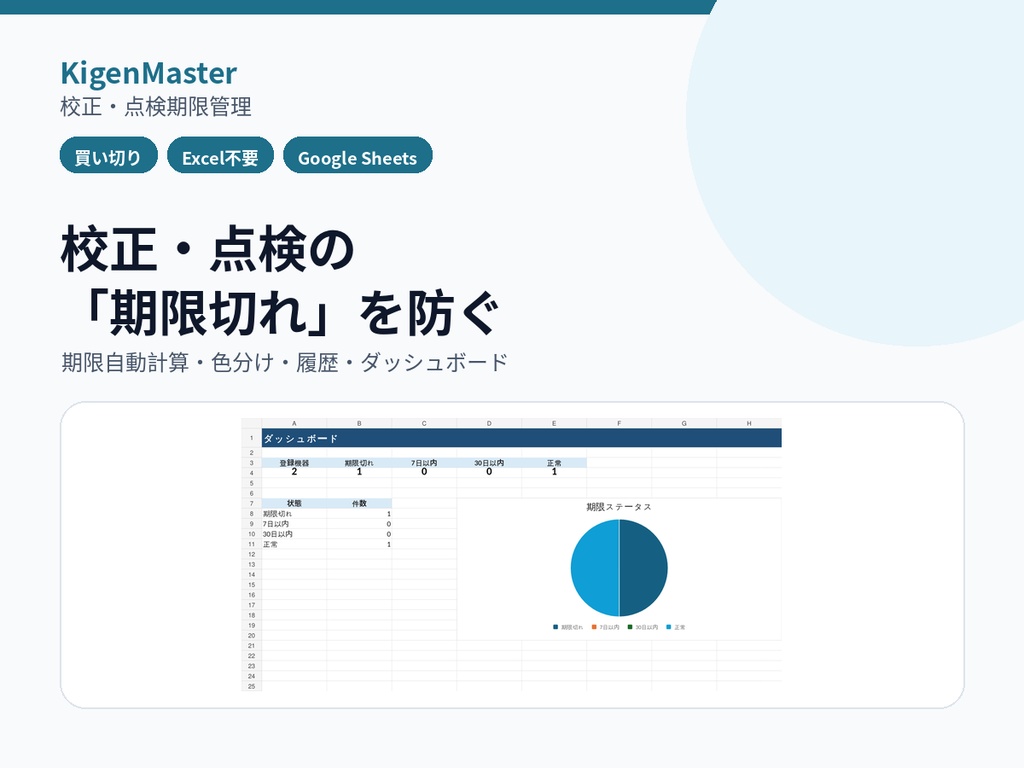Click the 期限ステータス chart title
This screenshot has height=768, width=1024.
[x=619, y=507]
